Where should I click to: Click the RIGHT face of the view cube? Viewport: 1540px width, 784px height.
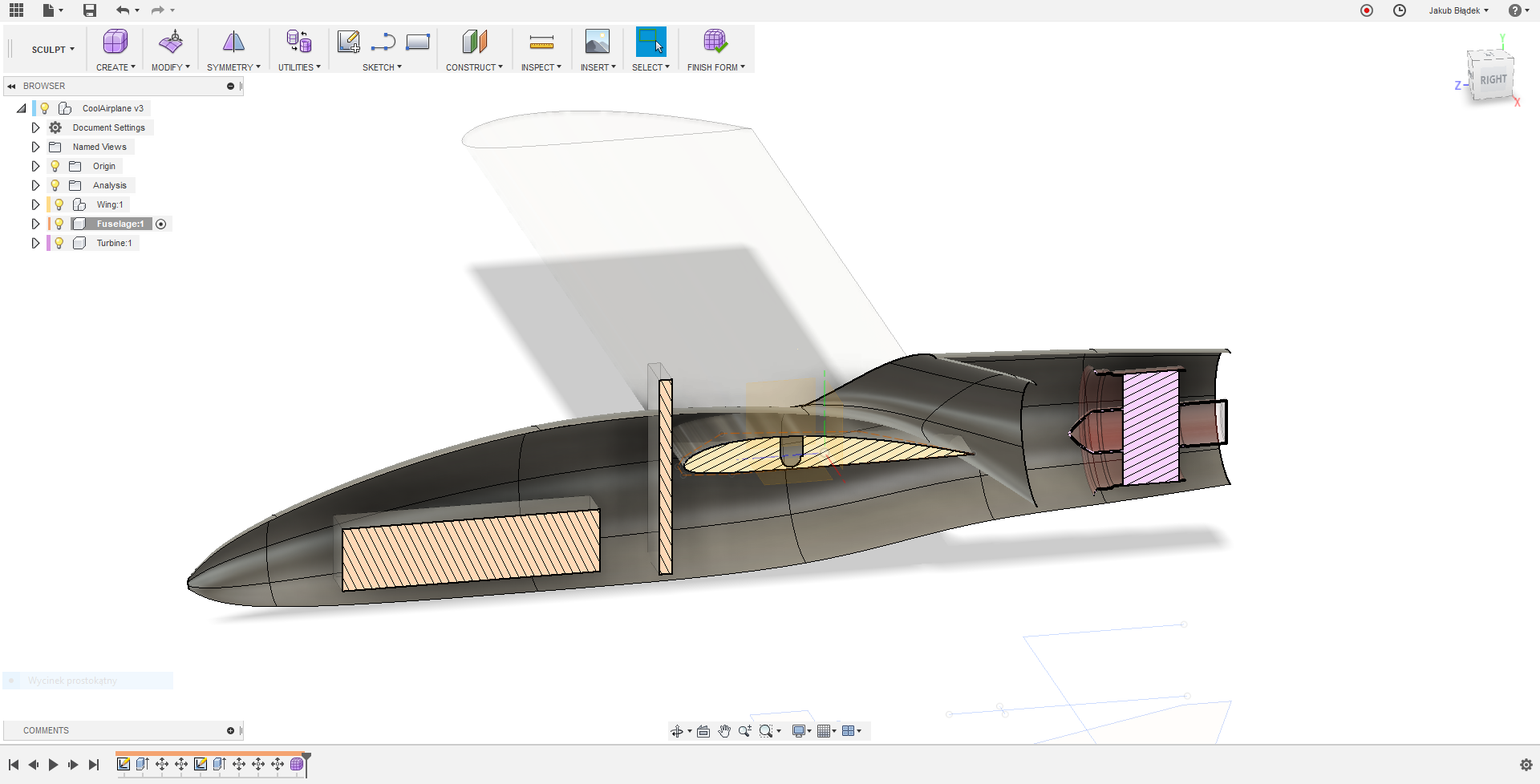click(1493, 79)
